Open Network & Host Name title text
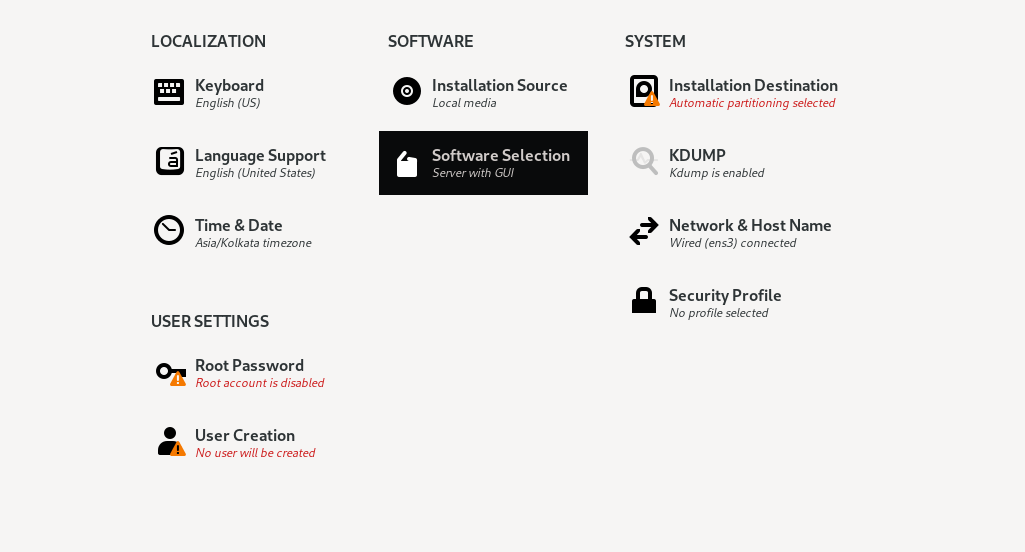The width and height of the screenshot is (1025, 552). 750,225
